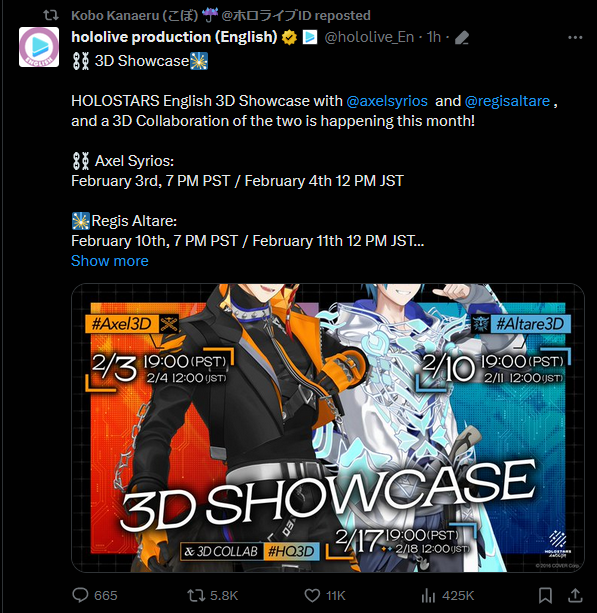View post analytics bar chart icon

pos(428,595)
